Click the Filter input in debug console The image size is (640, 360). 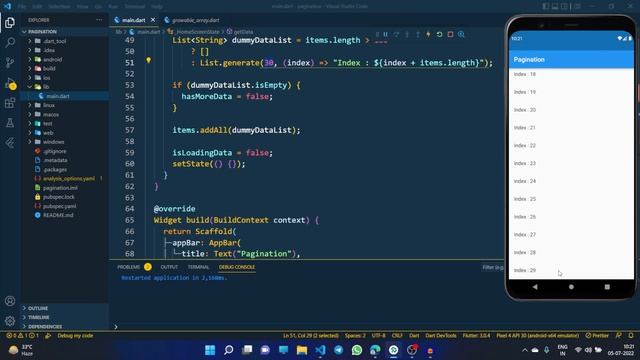(x=493, y=267)
